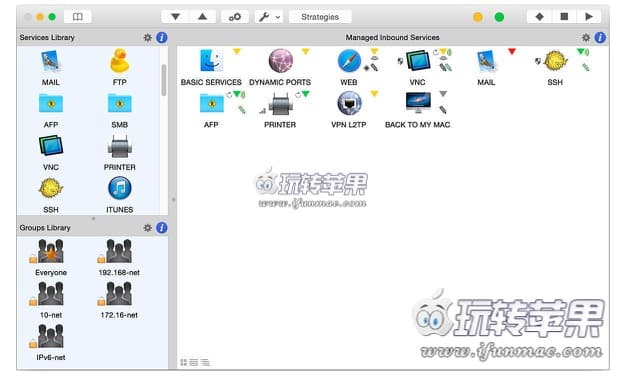Click the pencil edit icon on BACK TO MY MAC
625x378 pixels.
click(x=443, y=109)
